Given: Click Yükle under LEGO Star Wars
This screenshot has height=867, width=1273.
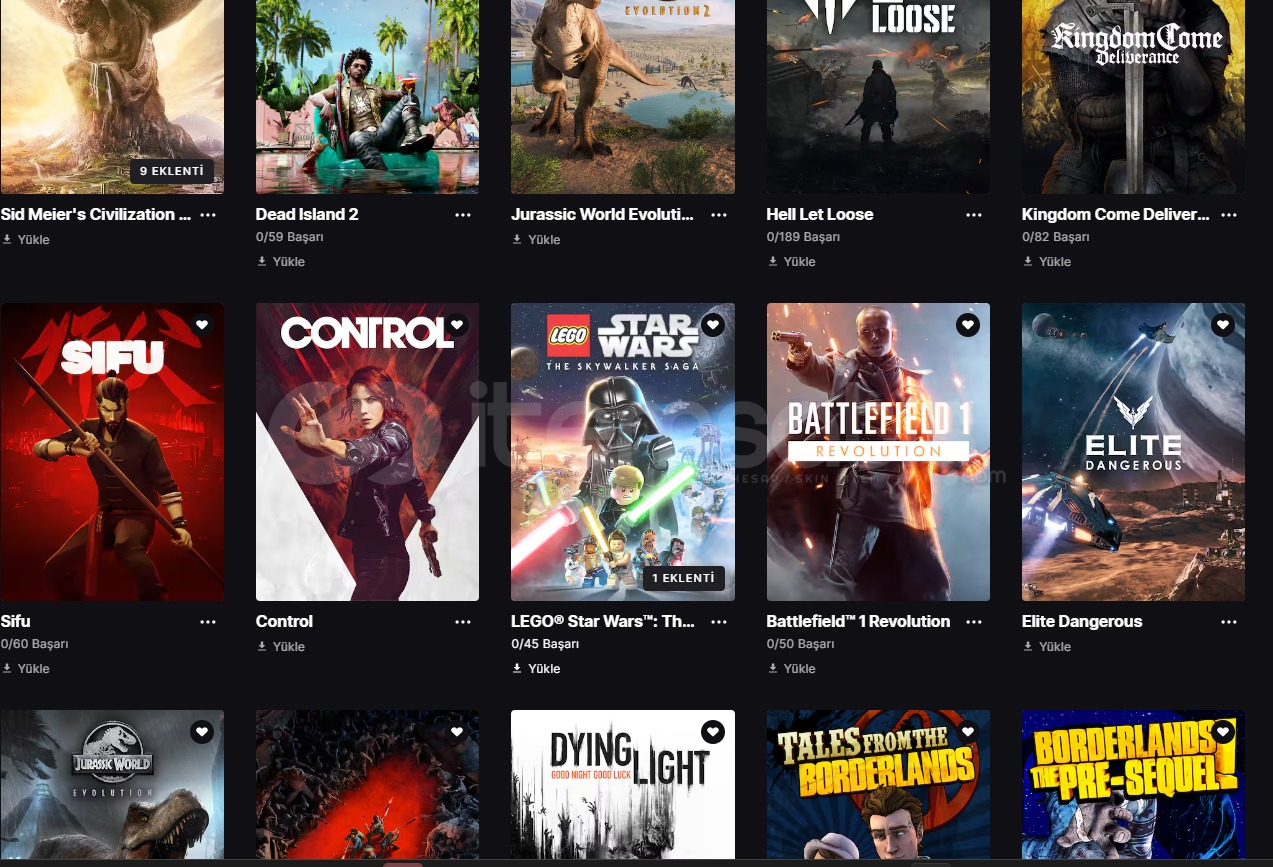Looking at the screenshot, I should pyautogui.click(x=536, y=669).
